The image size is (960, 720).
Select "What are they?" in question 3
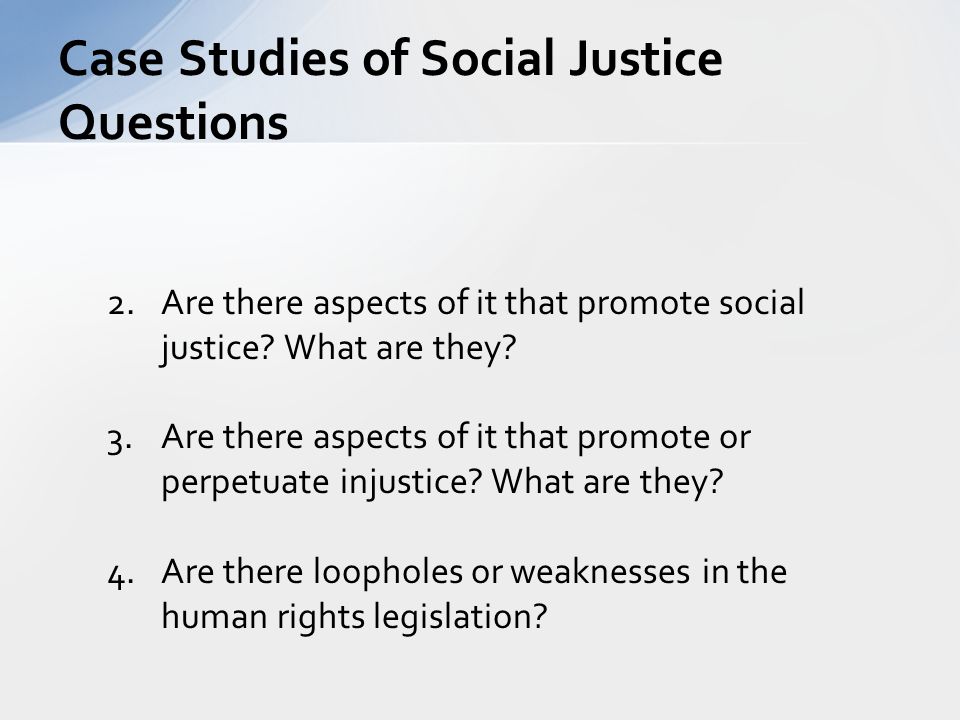[x=607, y=482]
